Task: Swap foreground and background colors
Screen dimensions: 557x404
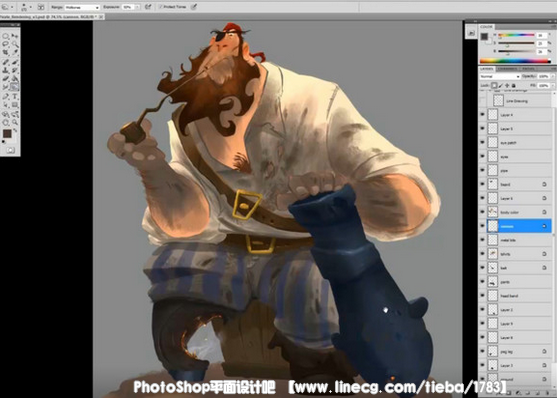Action: coord(16,130)
